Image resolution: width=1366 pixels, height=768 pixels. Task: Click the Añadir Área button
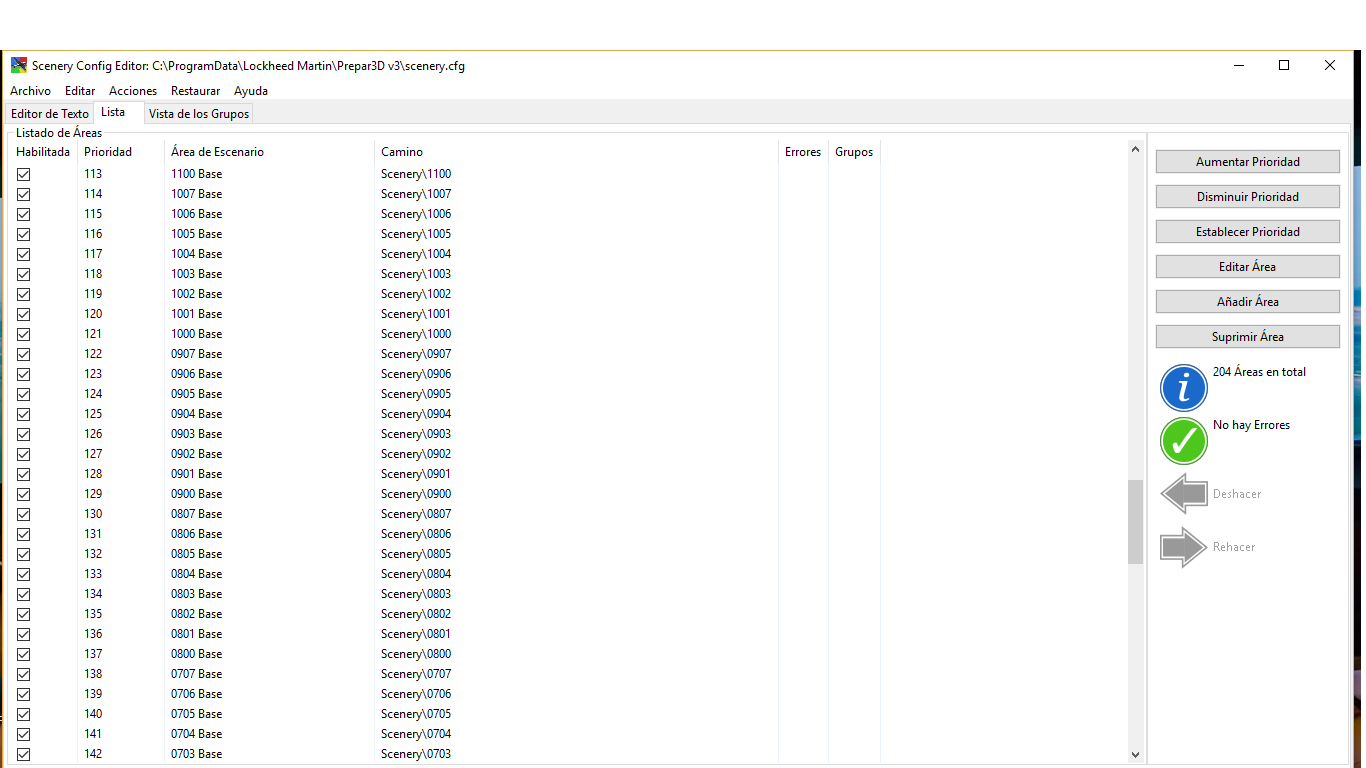[1247, 302]
